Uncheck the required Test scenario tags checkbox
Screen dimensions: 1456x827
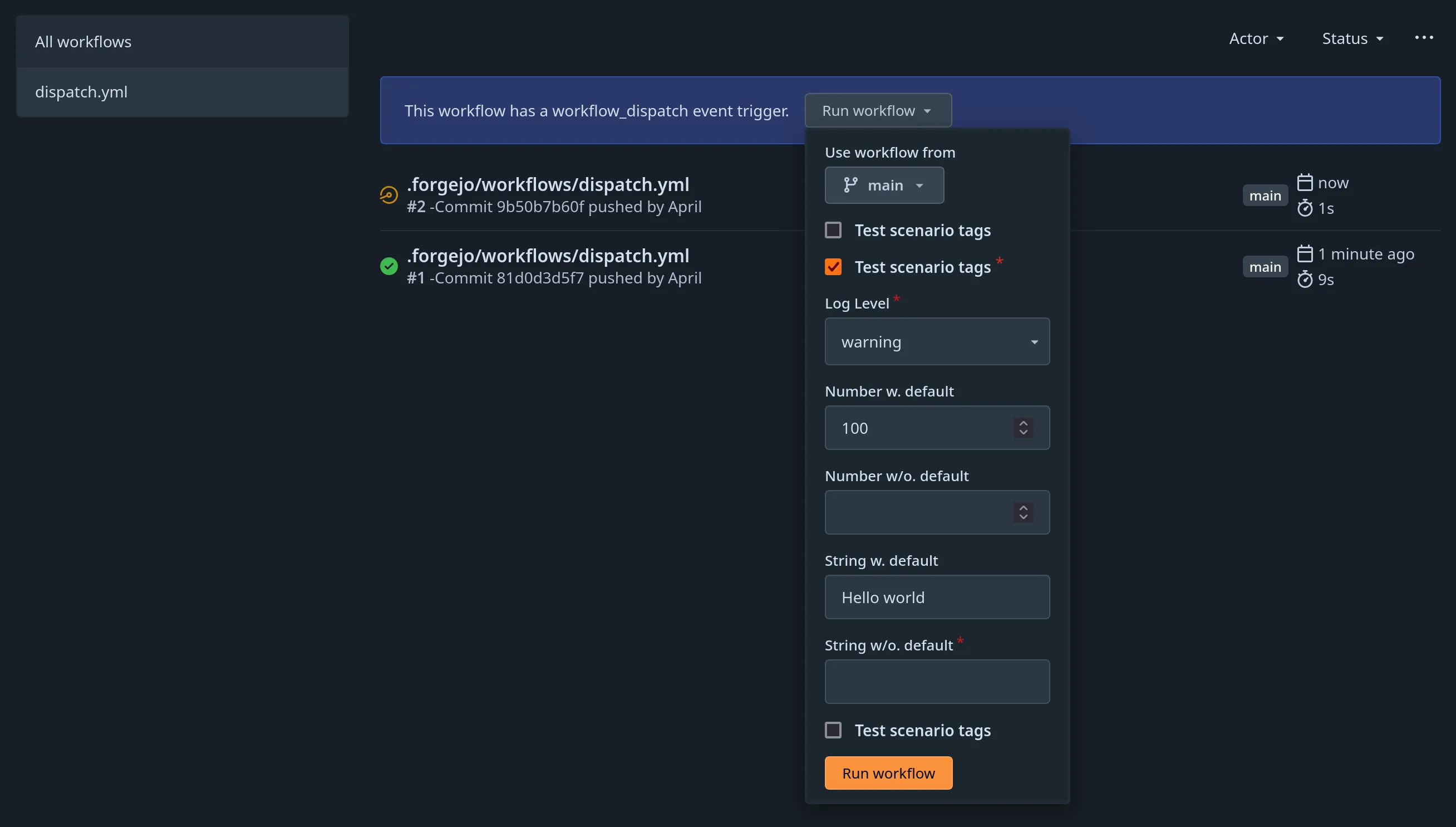[x=833, y=266]
